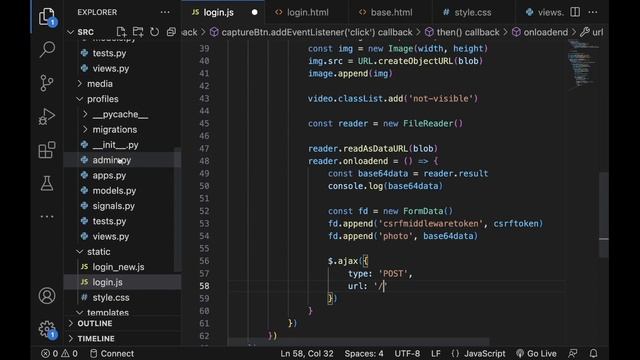Open Run and Debug view
The width and height of the screenshot is (640, 360).
[x=47, y=117]
